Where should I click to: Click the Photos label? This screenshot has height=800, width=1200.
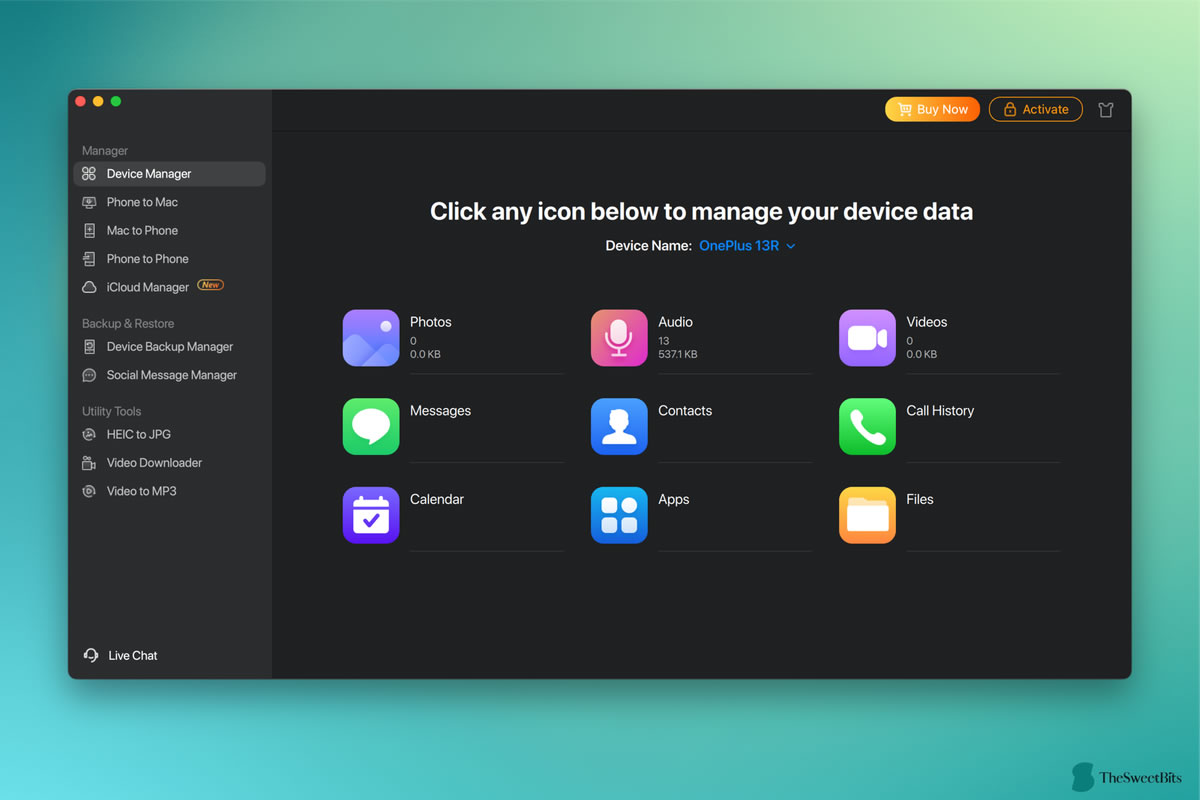coord(431,322)
